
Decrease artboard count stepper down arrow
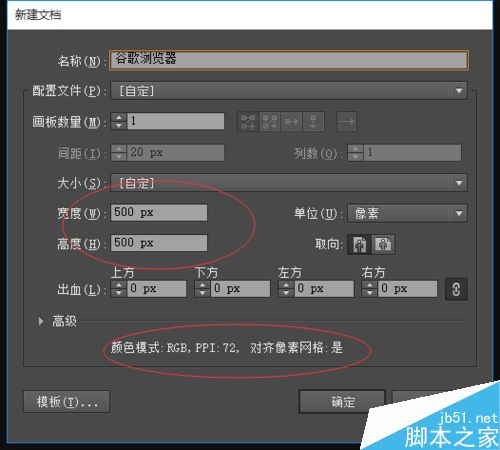coord(119,125)
